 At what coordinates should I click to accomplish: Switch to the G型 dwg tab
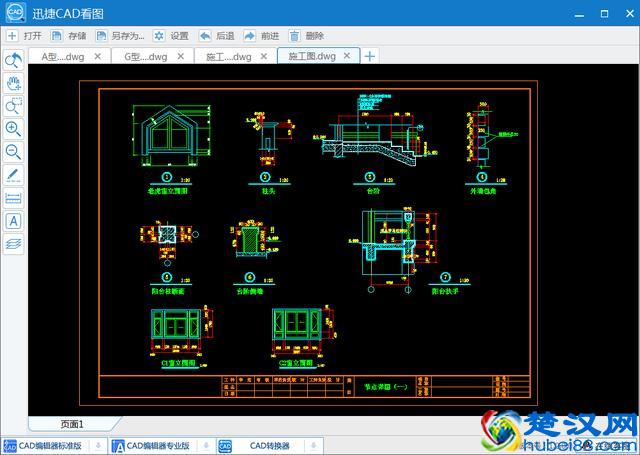pos(148,57)
